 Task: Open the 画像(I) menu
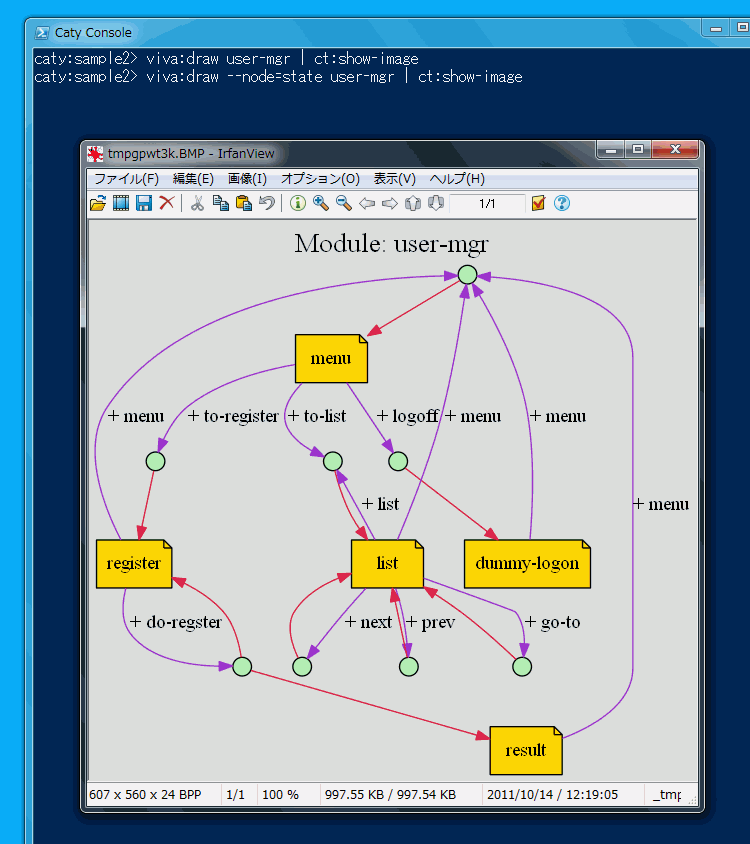[247, 179]
